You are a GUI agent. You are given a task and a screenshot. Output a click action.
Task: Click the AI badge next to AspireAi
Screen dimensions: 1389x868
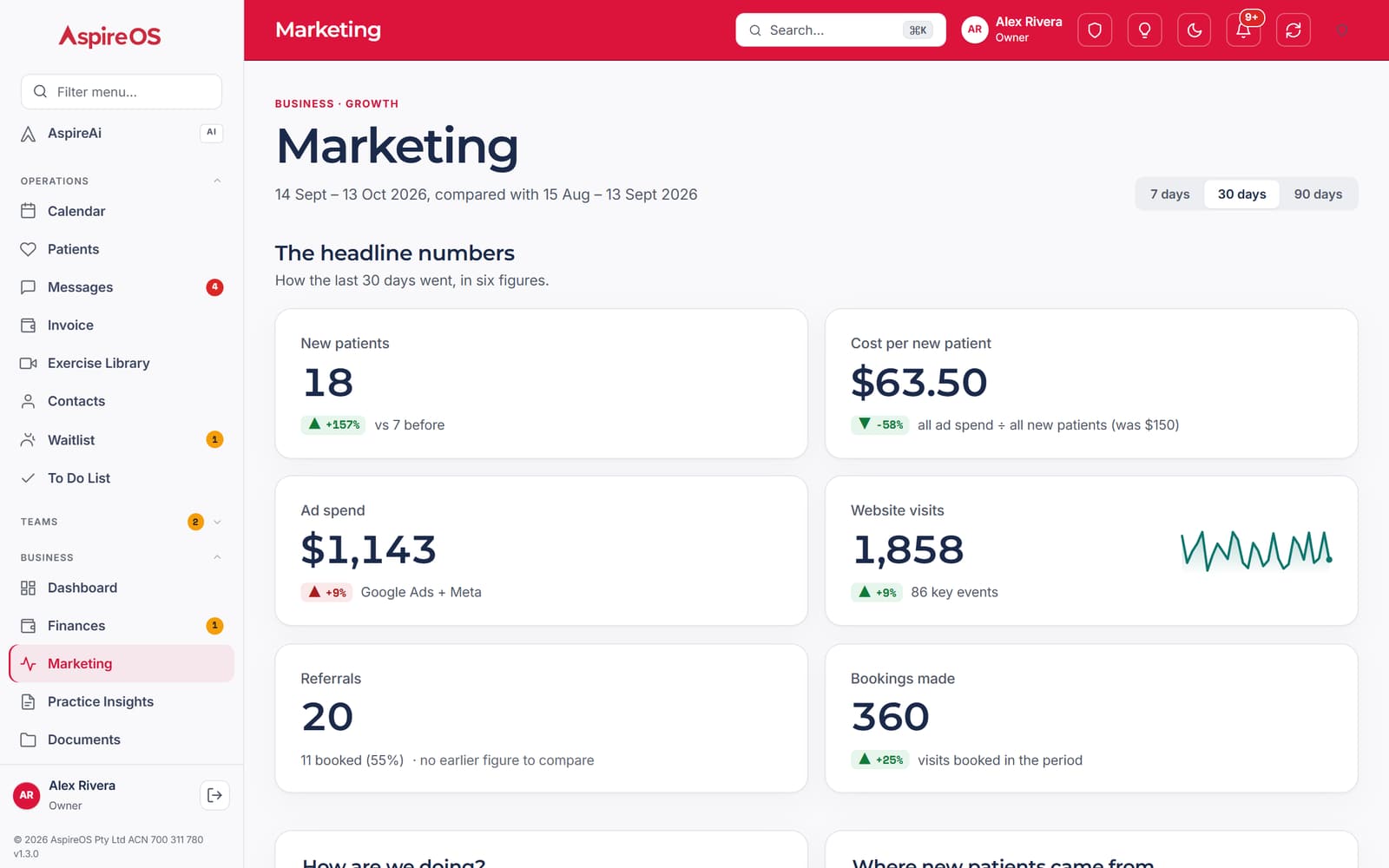point(212,133)
